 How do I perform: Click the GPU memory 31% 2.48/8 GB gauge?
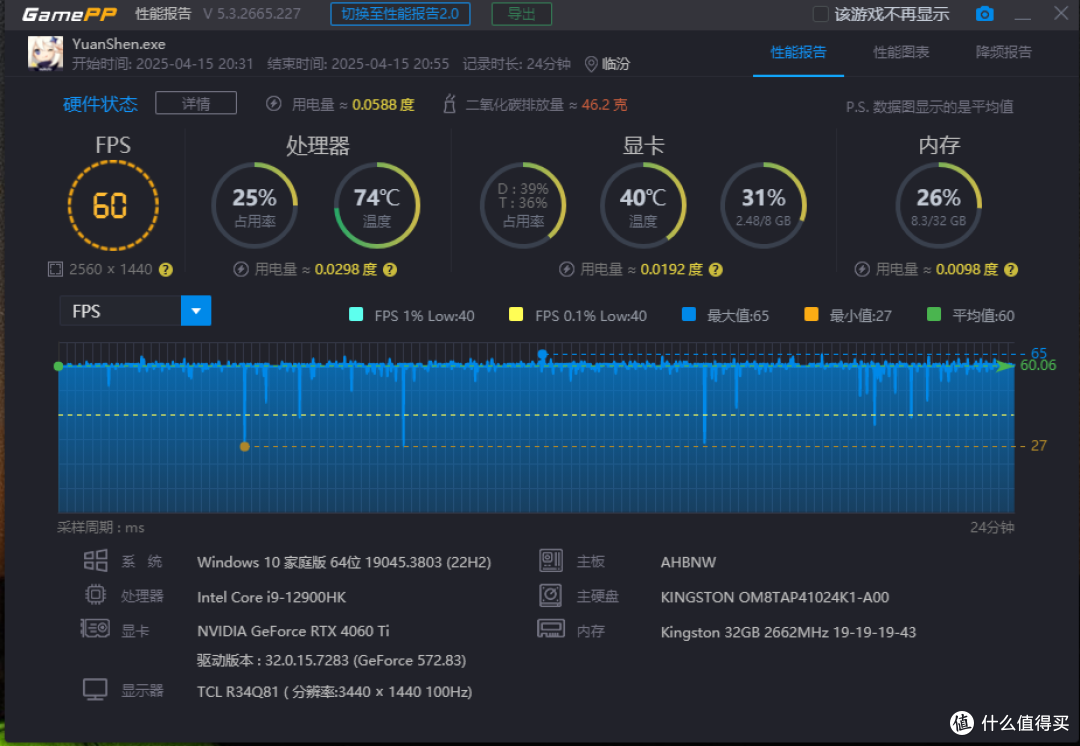(x=763, y=205)
